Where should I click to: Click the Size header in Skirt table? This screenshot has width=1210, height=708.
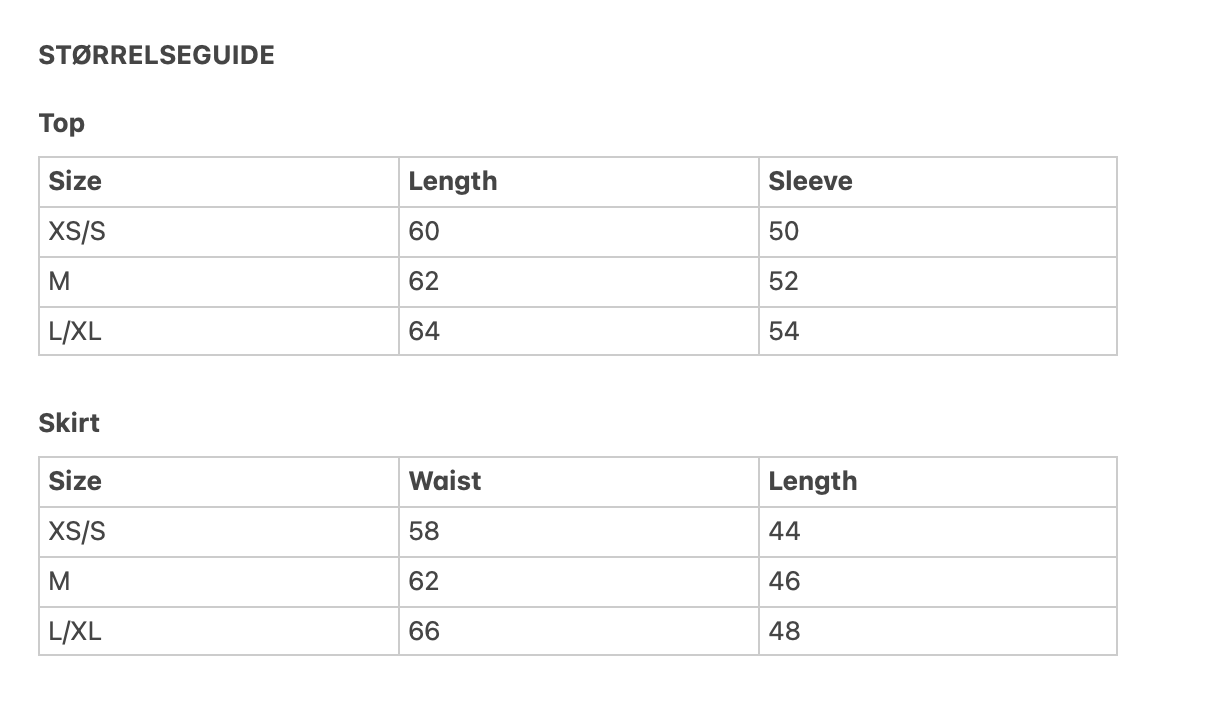coord(75,481)
